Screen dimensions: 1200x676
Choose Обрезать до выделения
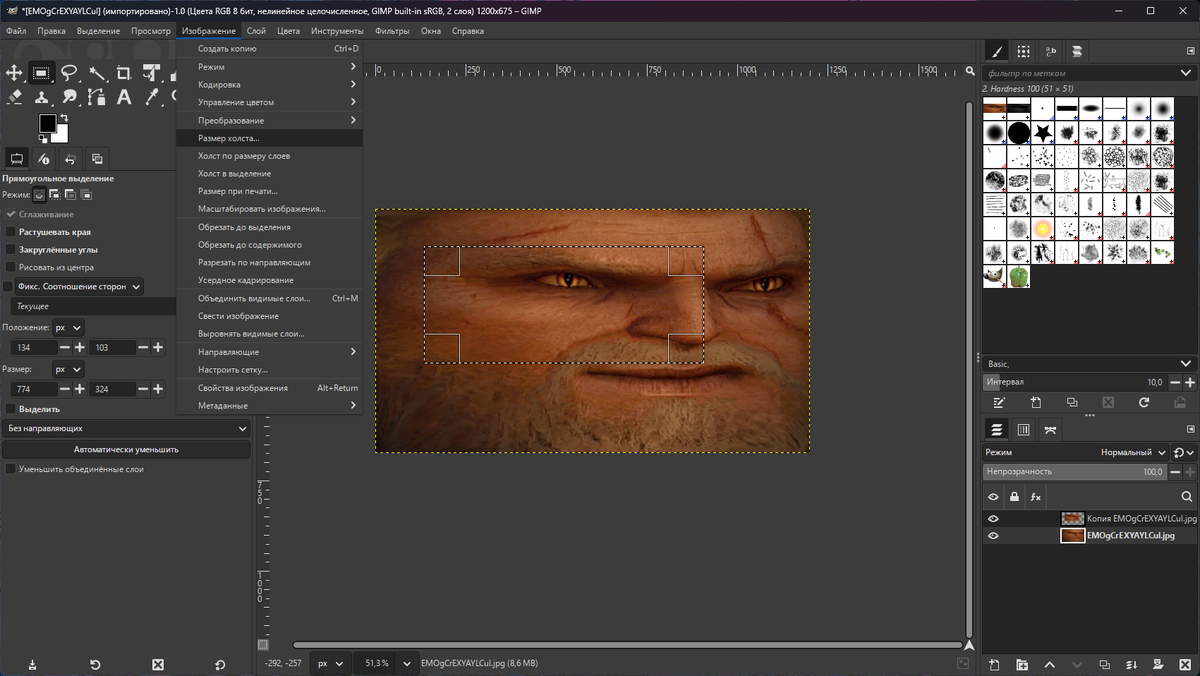point(269,227)
